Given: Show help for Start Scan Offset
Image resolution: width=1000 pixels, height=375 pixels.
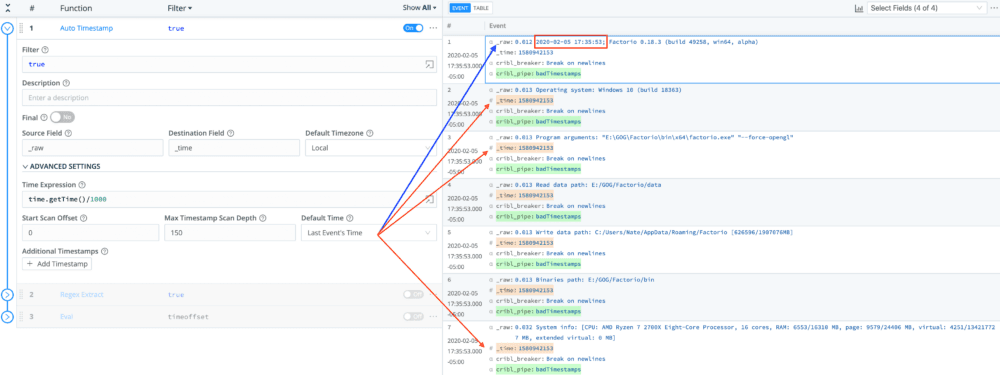Looking at the screenshot, I should (x=84, y=218).
